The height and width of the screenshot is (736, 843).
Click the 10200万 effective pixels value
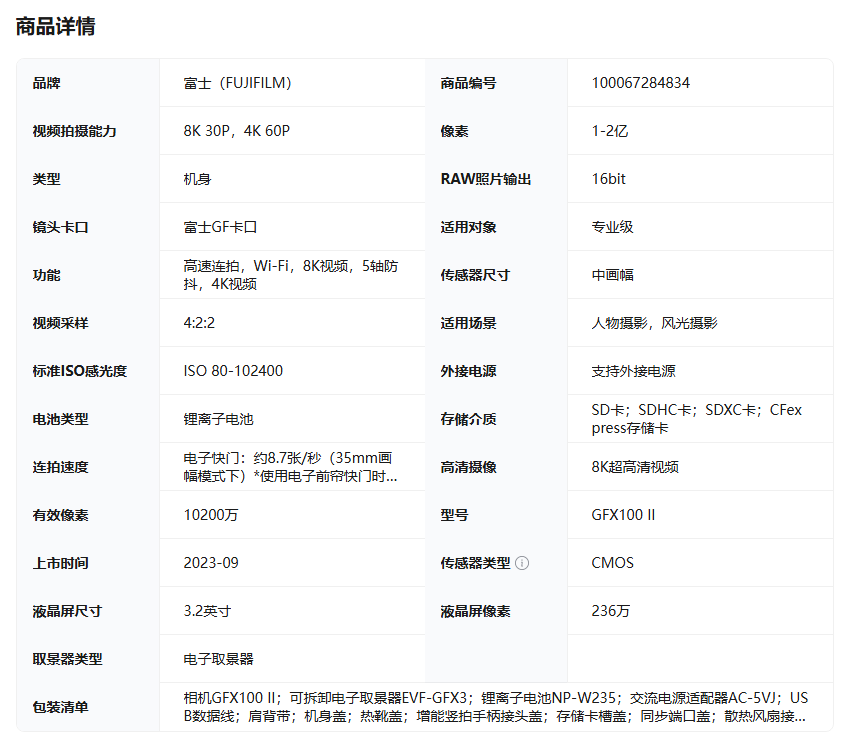pyautogui.click(x=211, y=515)
